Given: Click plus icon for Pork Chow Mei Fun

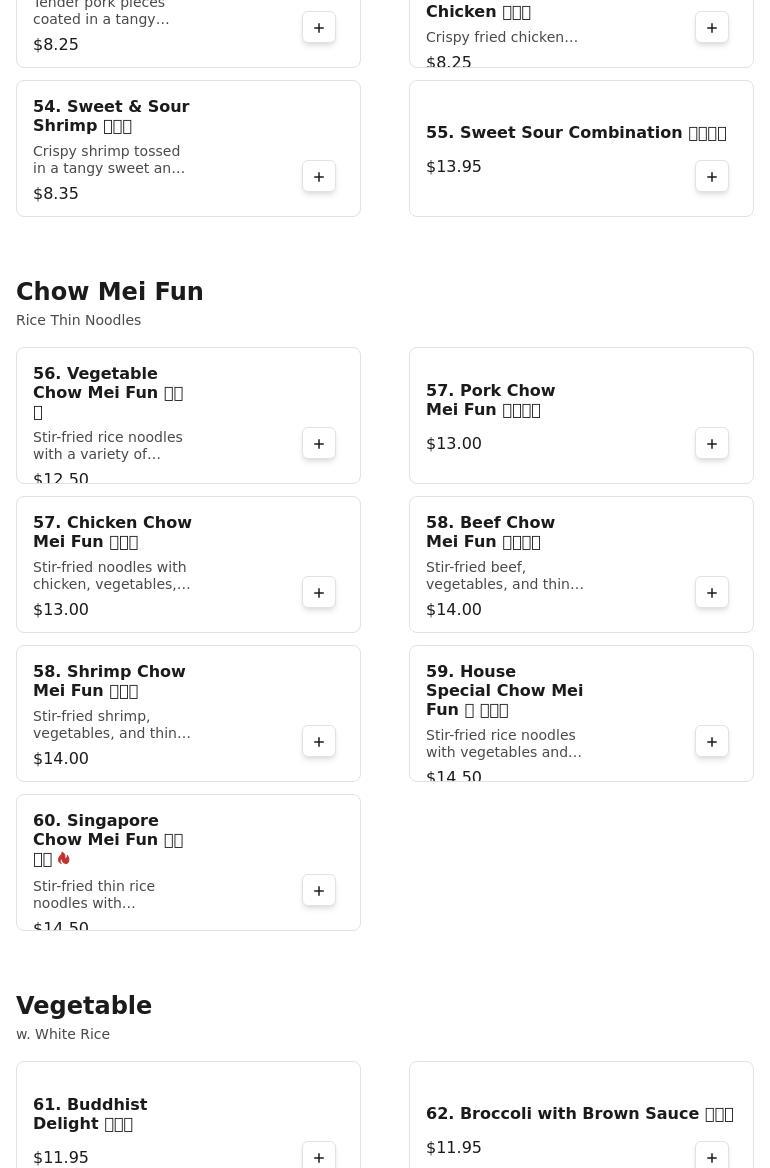Looking at the screenshot, I should point(712,444).
